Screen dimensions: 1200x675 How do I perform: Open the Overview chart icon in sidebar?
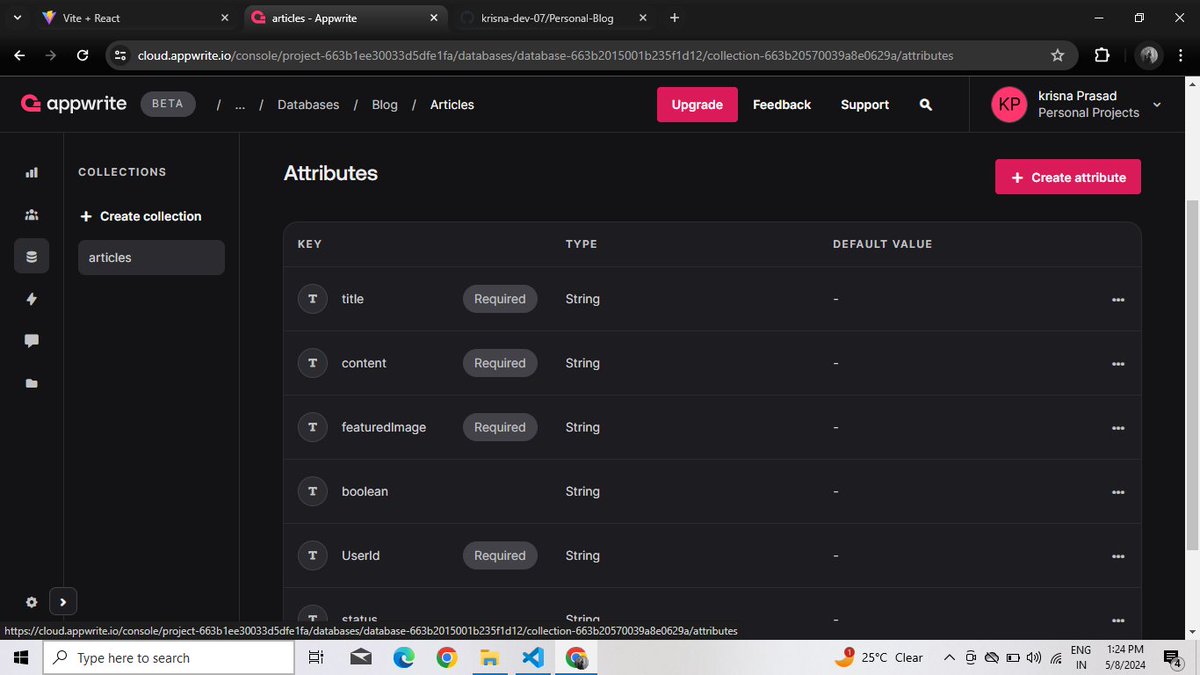(31, 172)
